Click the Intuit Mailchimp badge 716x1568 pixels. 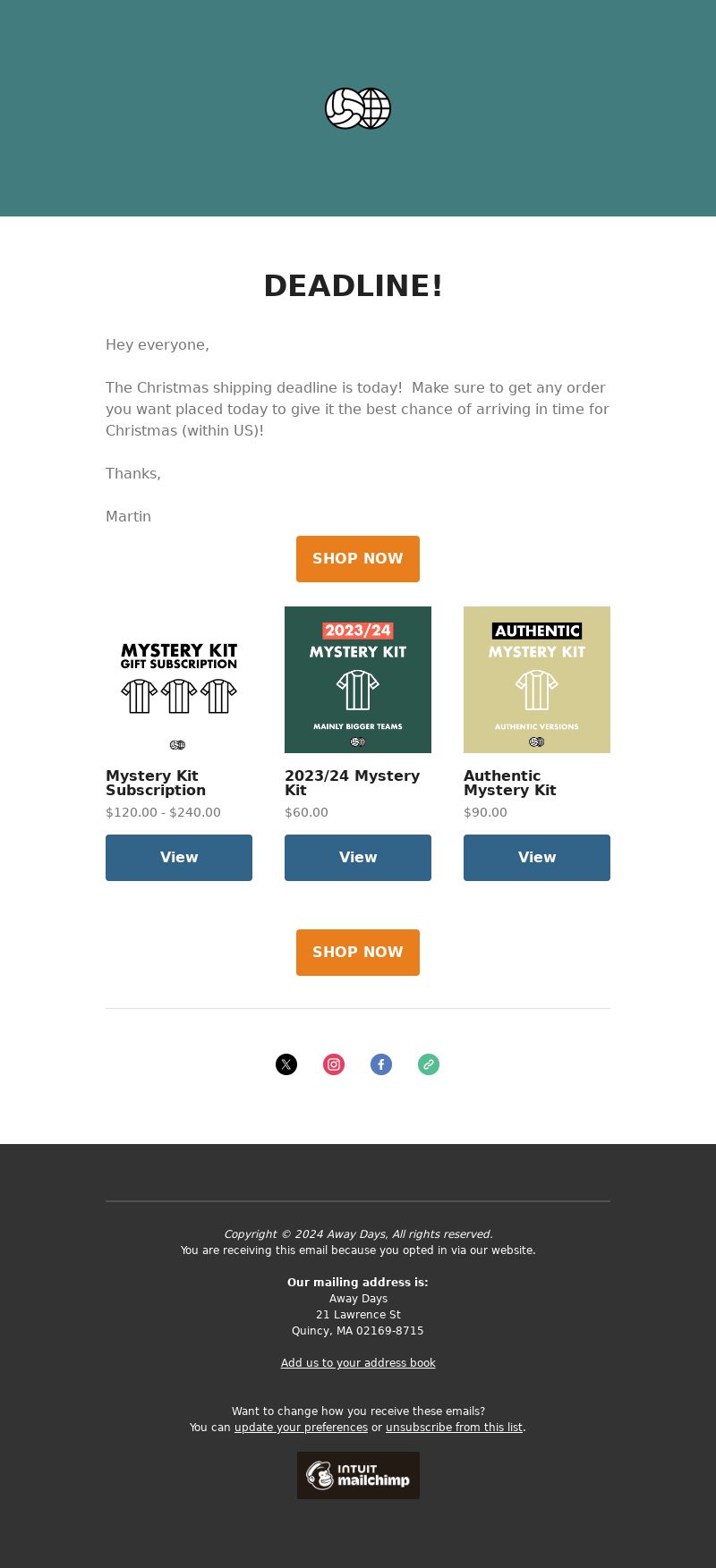point(358,1475)
